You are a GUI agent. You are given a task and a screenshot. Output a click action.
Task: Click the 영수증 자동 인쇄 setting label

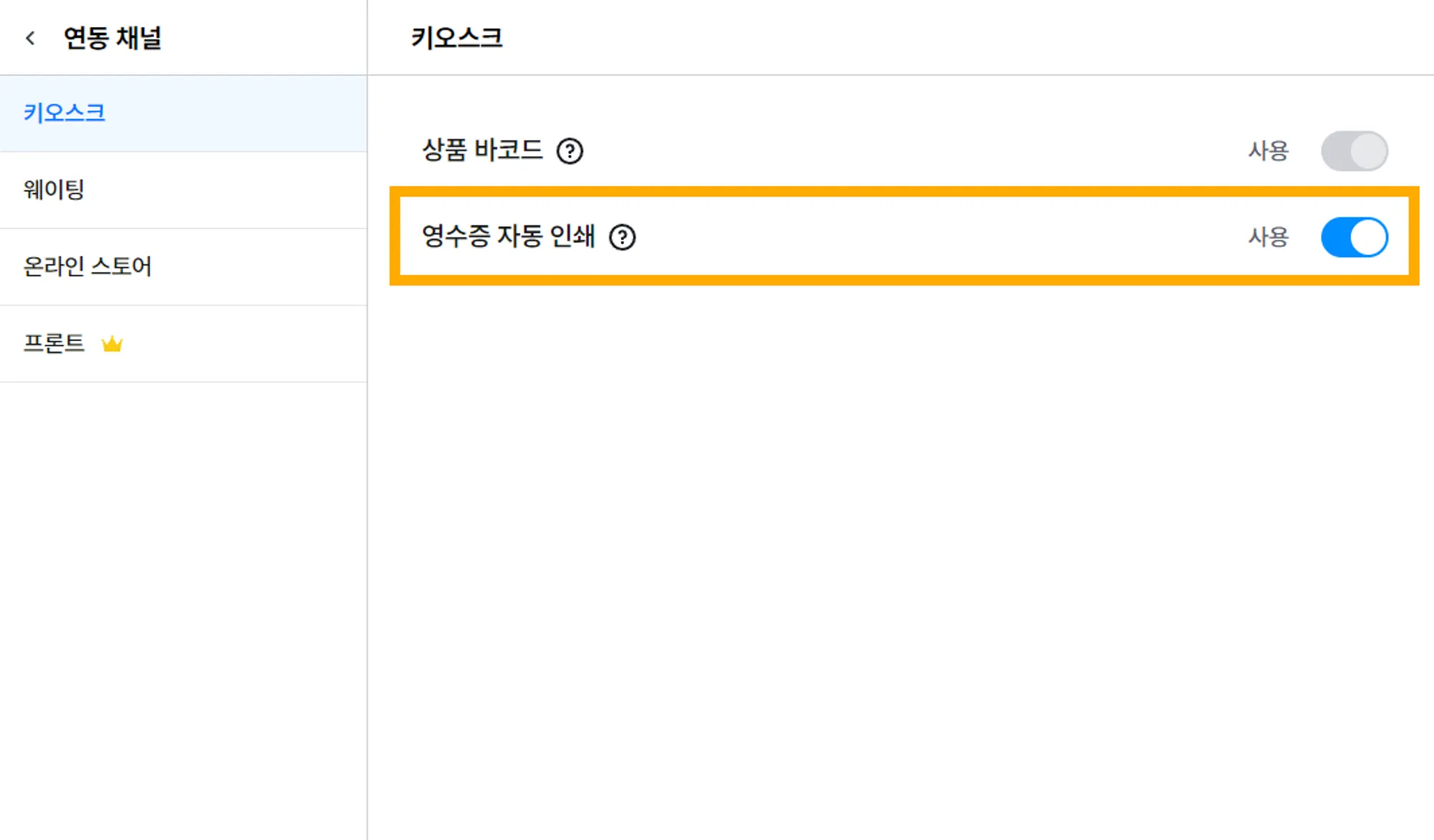pyautogui.click(x=508, y=237)
